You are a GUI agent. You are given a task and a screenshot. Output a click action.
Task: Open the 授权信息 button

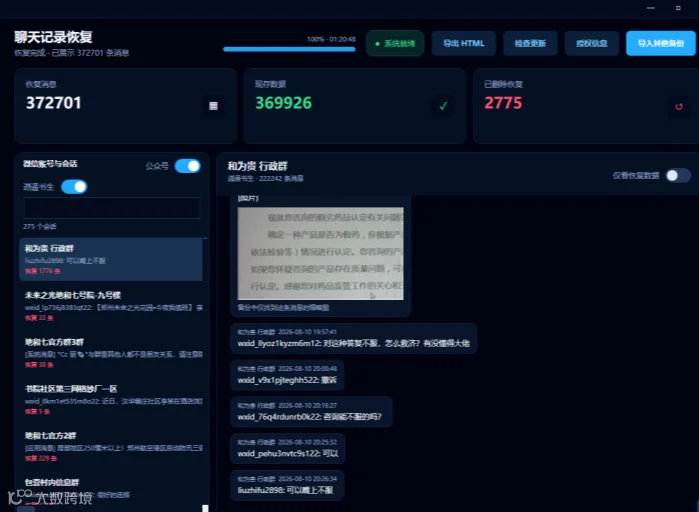click(x=592, y=43)
